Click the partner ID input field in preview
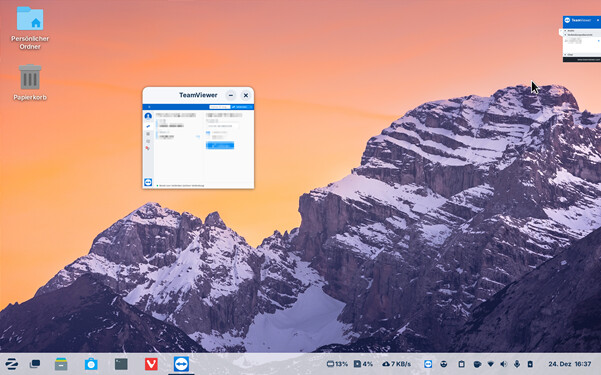 [x=223, y=126]
